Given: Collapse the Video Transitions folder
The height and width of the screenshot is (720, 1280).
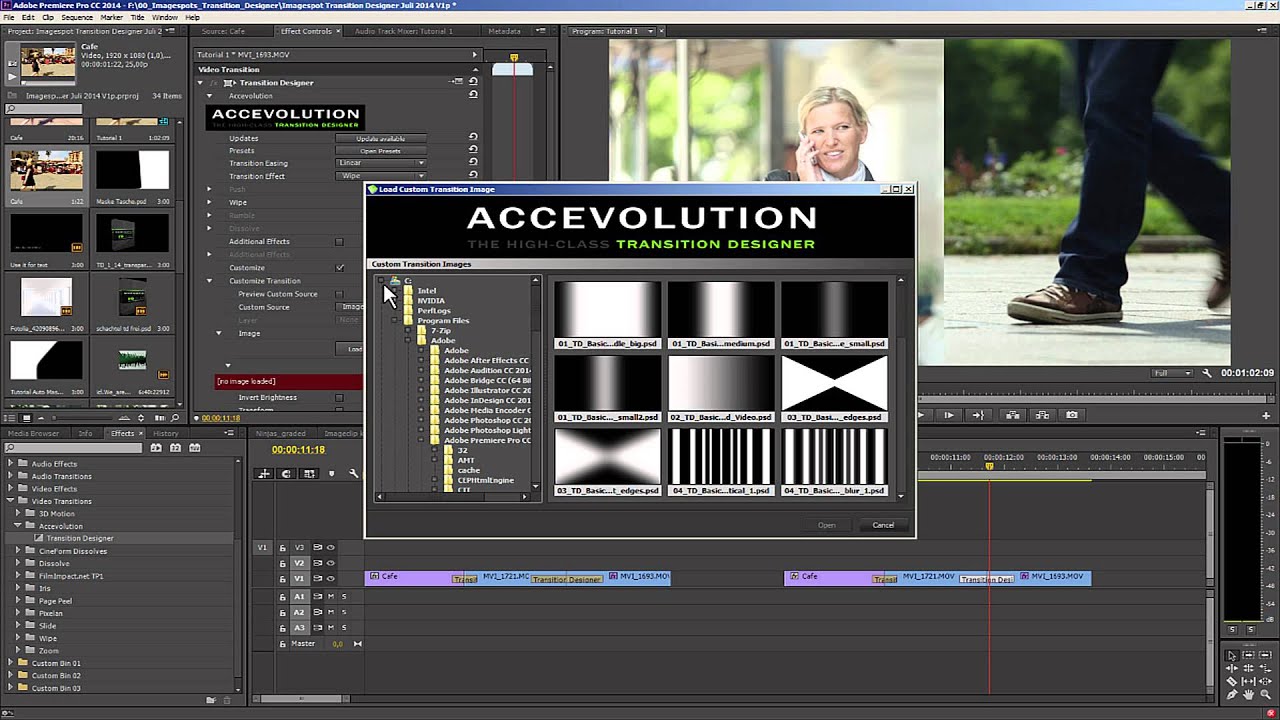Looking at the screenshot, I should (10, 501).
